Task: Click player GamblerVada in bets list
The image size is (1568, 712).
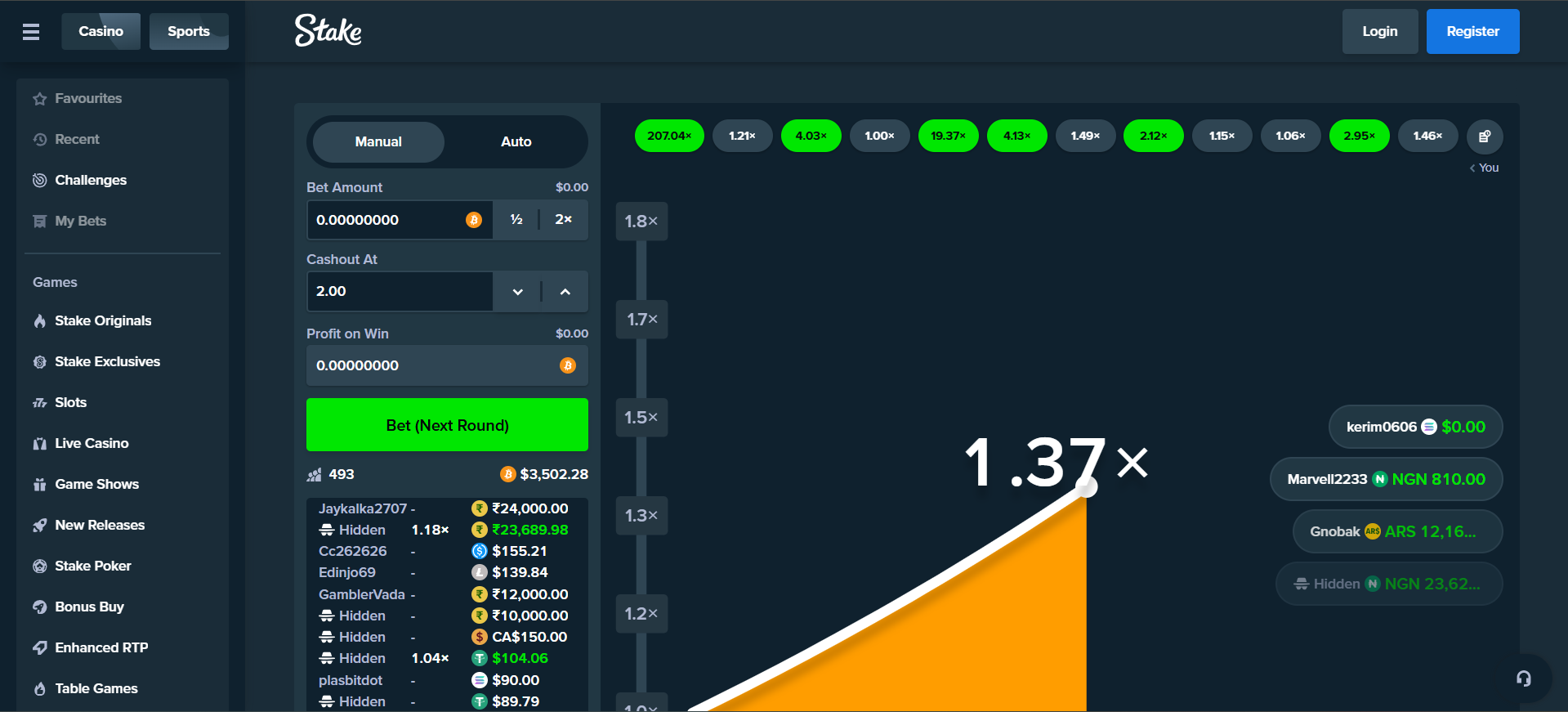Action: tap(362, 594)
